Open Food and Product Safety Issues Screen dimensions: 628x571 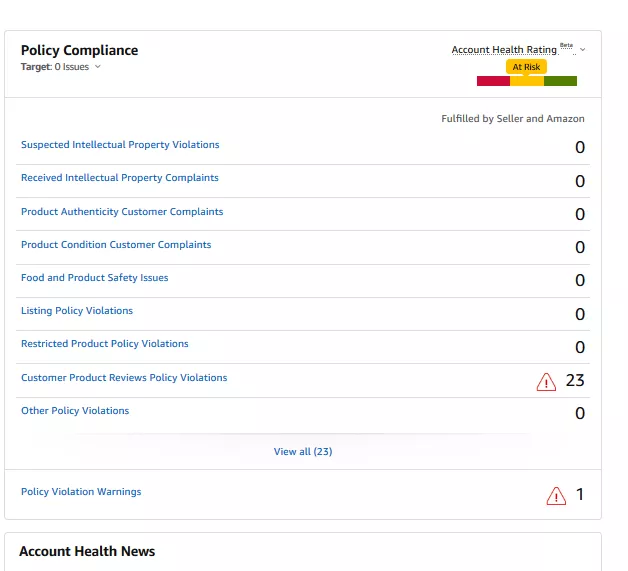(95, 277)
